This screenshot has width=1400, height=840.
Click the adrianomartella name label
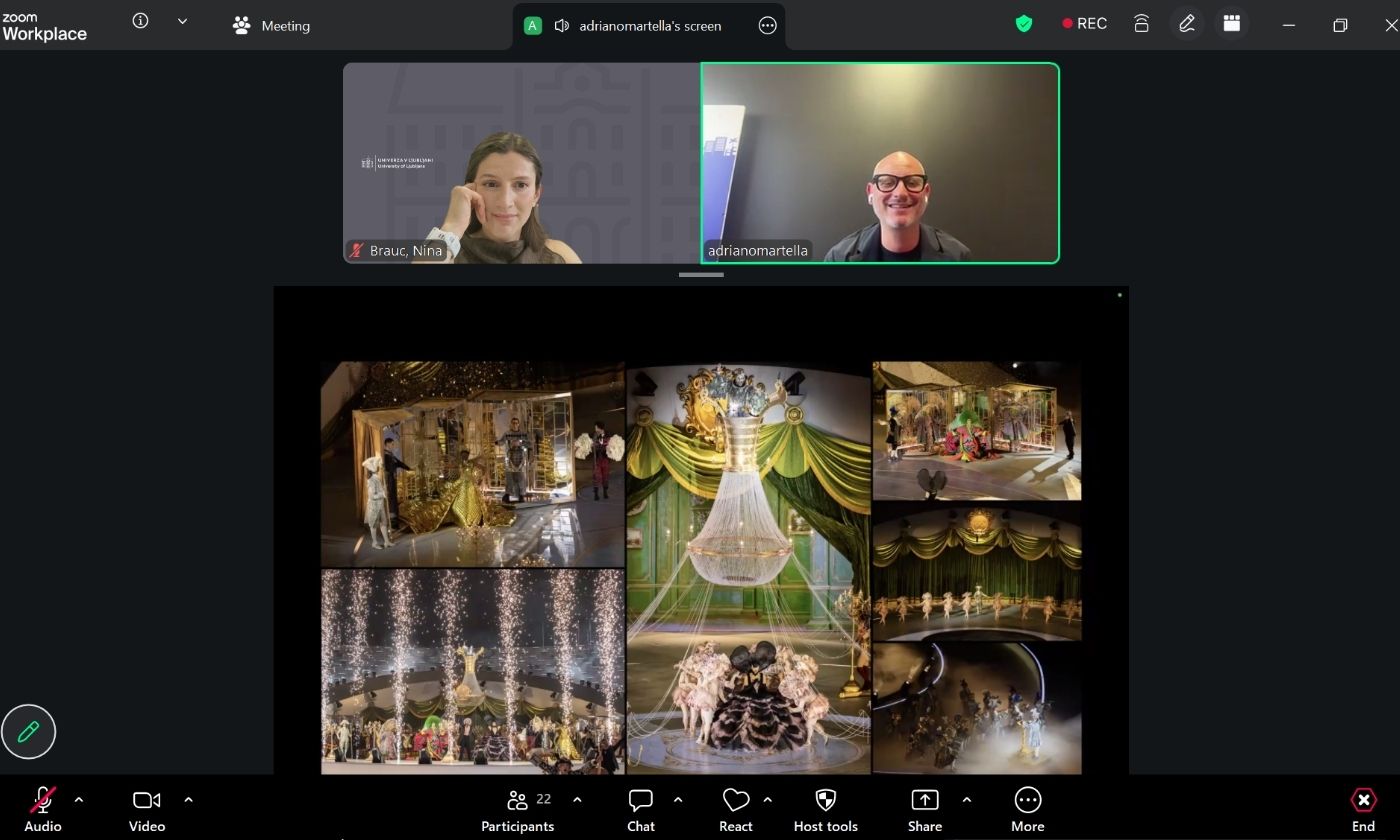(758, 251)
